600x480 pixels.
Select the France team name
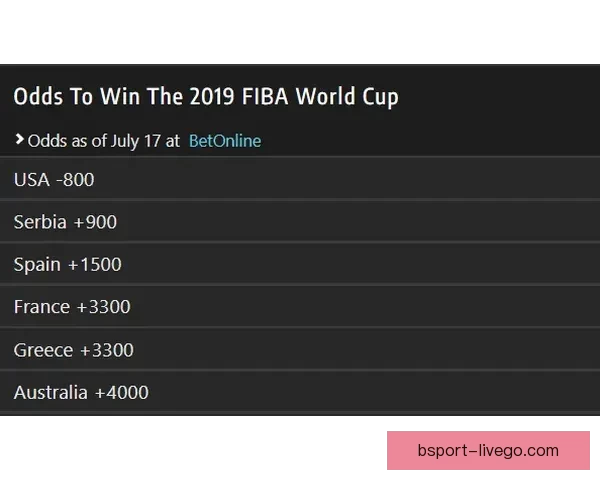point(42,307)
